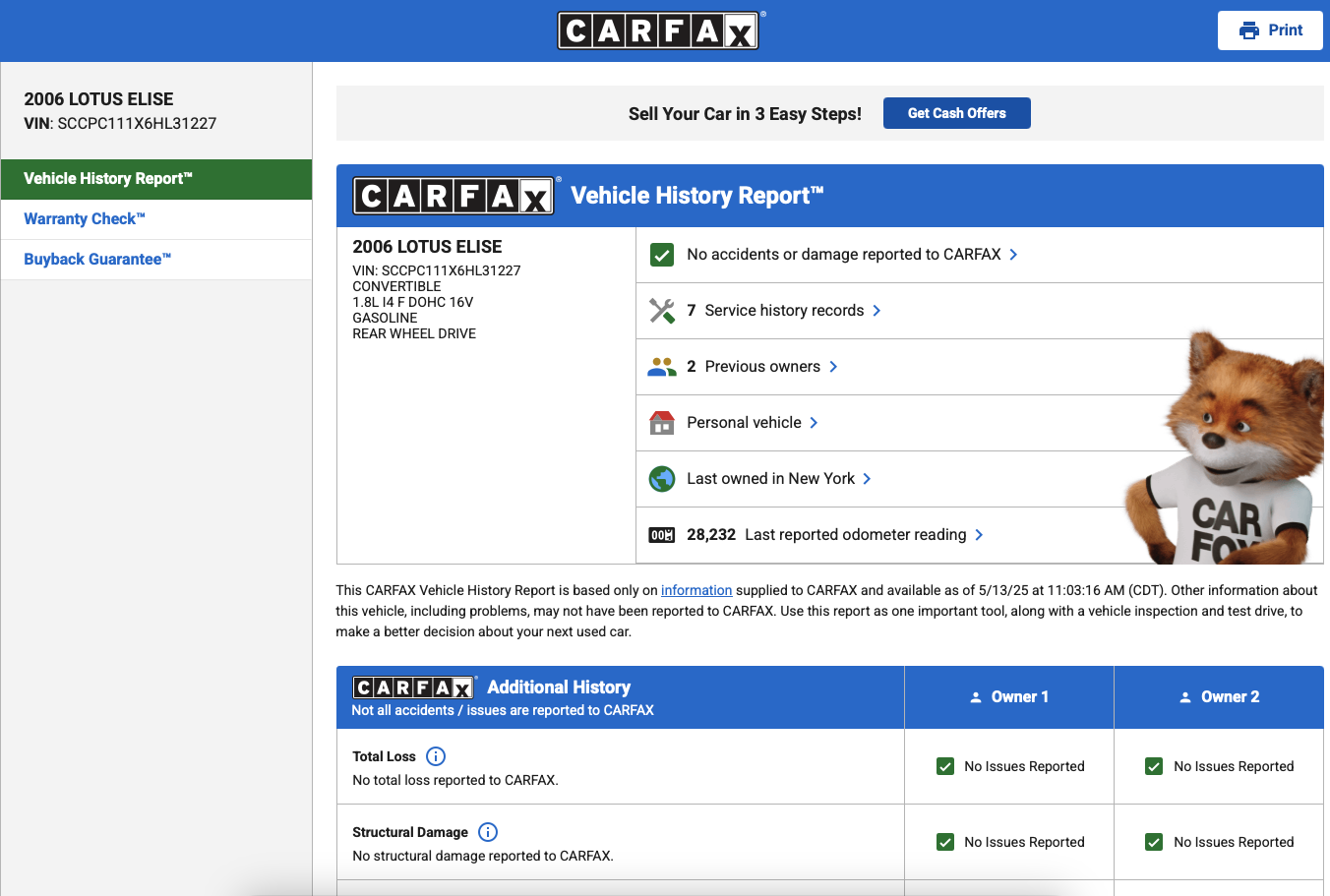The width and height of the screenshot is (1330, 896).
Task: Click the person icon beside Owner 2
Action: tap(1185, 697)
